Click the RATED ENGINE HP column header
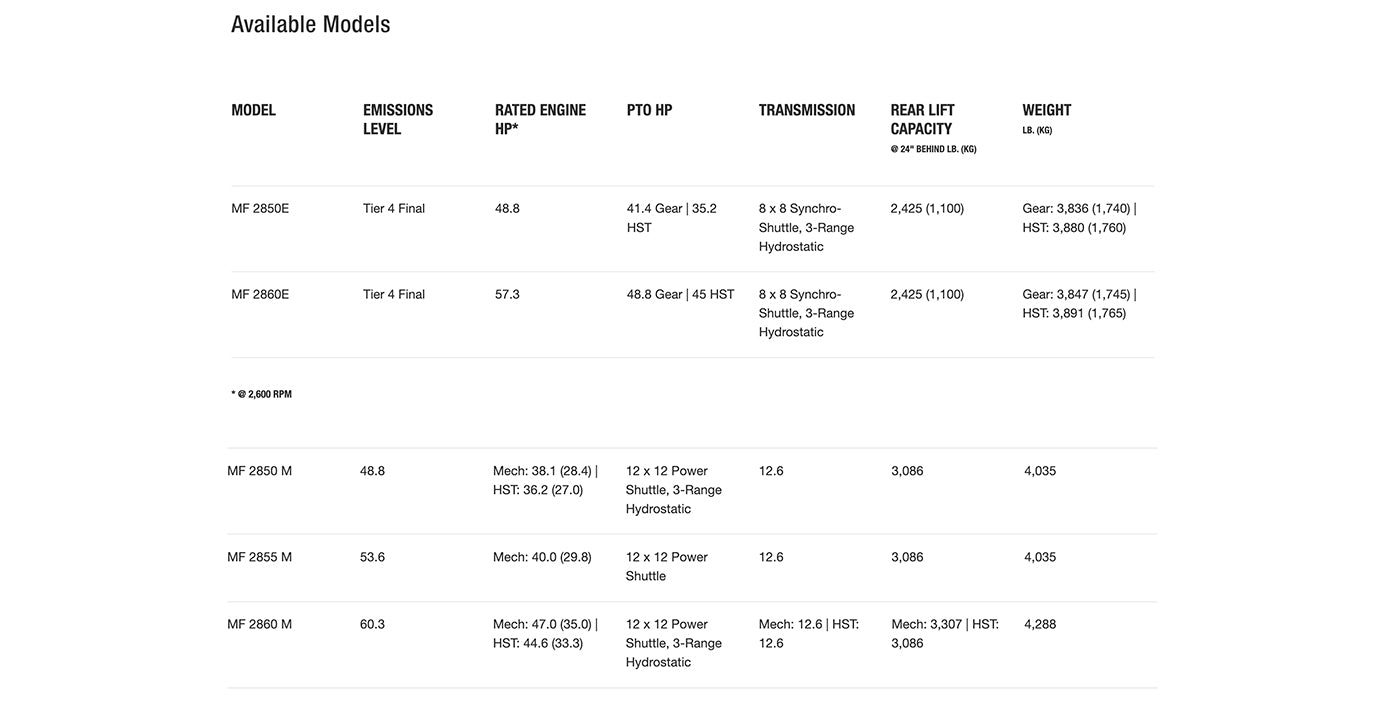The height and width of the screenshot is (702, 1400). 540,119
